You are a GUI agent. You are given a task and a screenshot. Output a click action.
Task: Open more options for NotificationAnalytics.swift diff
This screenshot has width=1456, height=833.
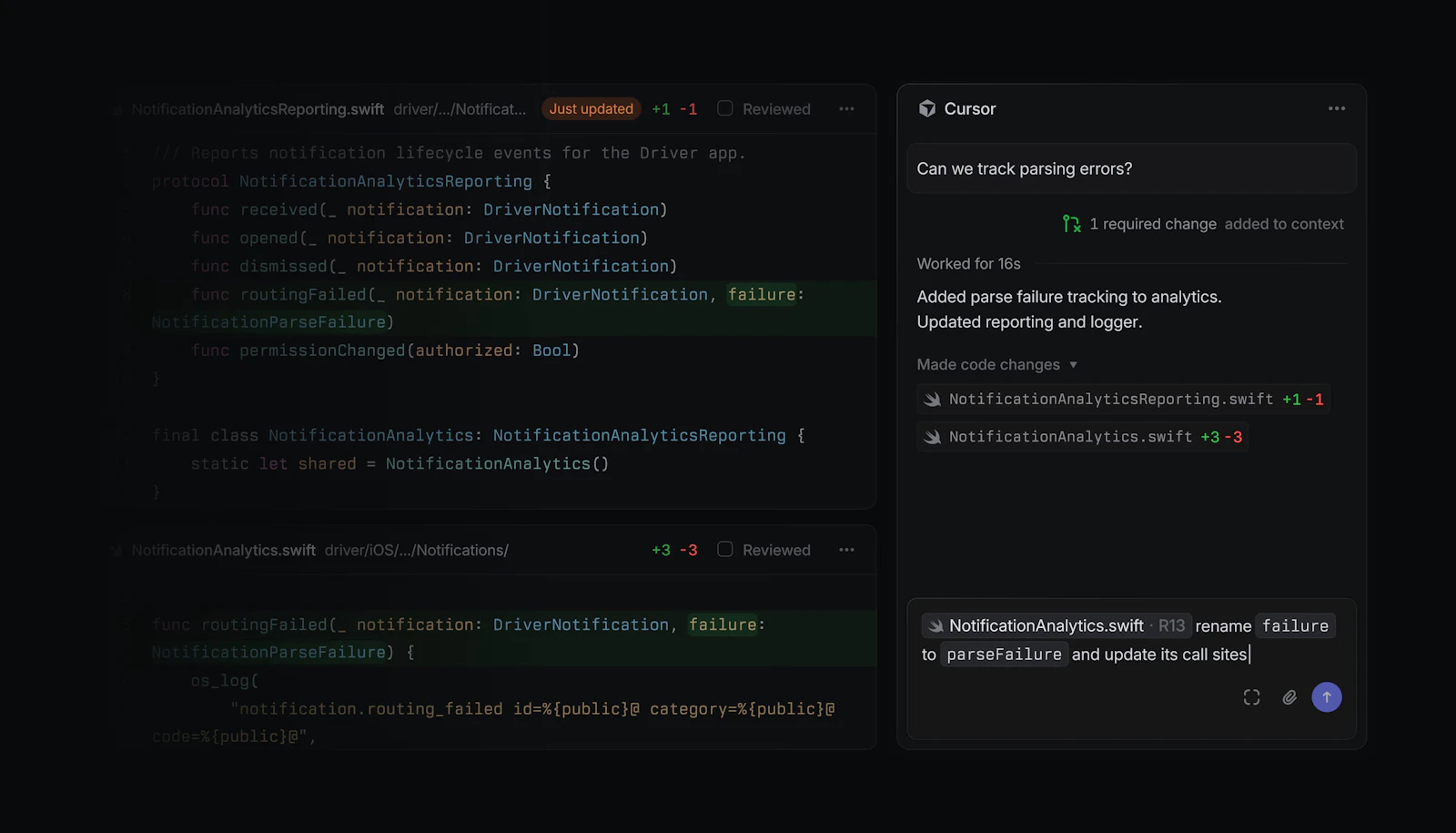pos(846,550)
